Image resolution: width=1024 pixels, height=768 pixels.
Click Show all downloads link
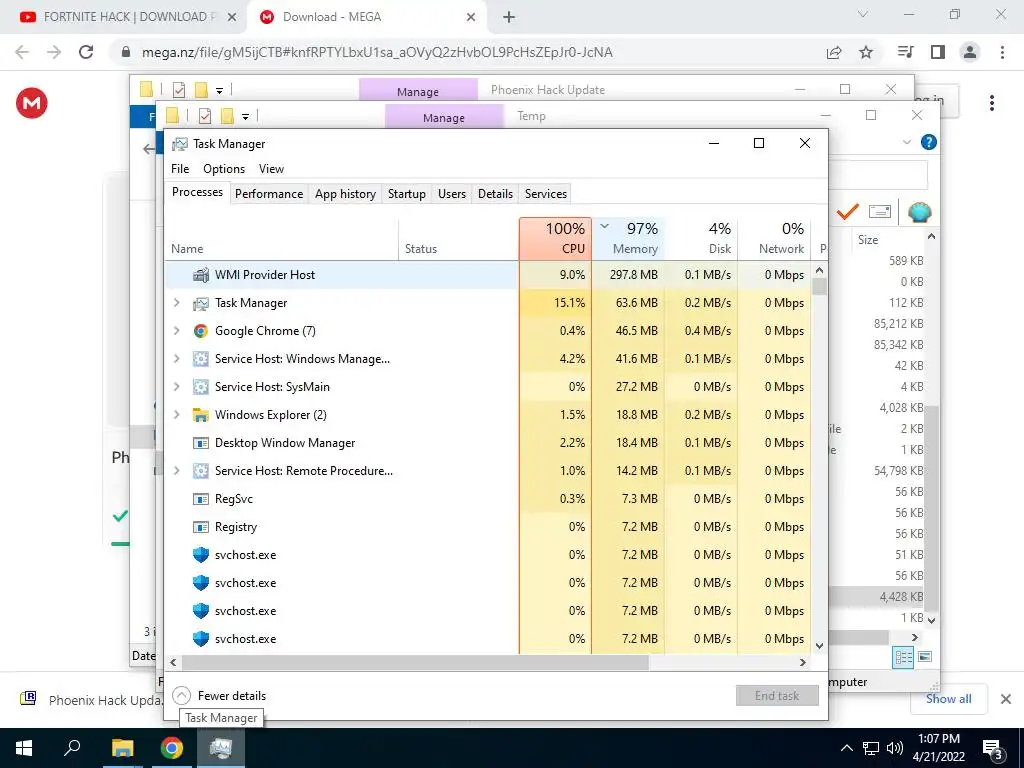(x=948, y=698)
